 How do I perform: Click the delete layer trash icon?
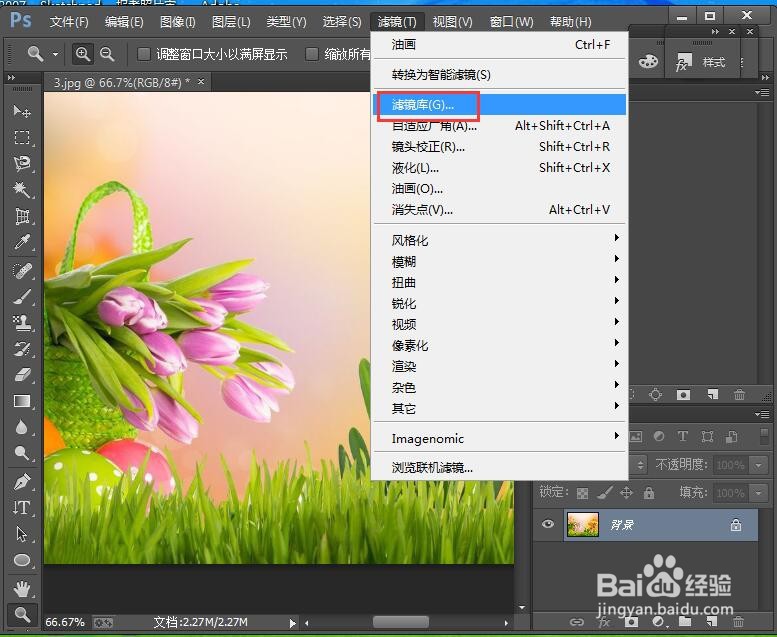tap(738, 621)
